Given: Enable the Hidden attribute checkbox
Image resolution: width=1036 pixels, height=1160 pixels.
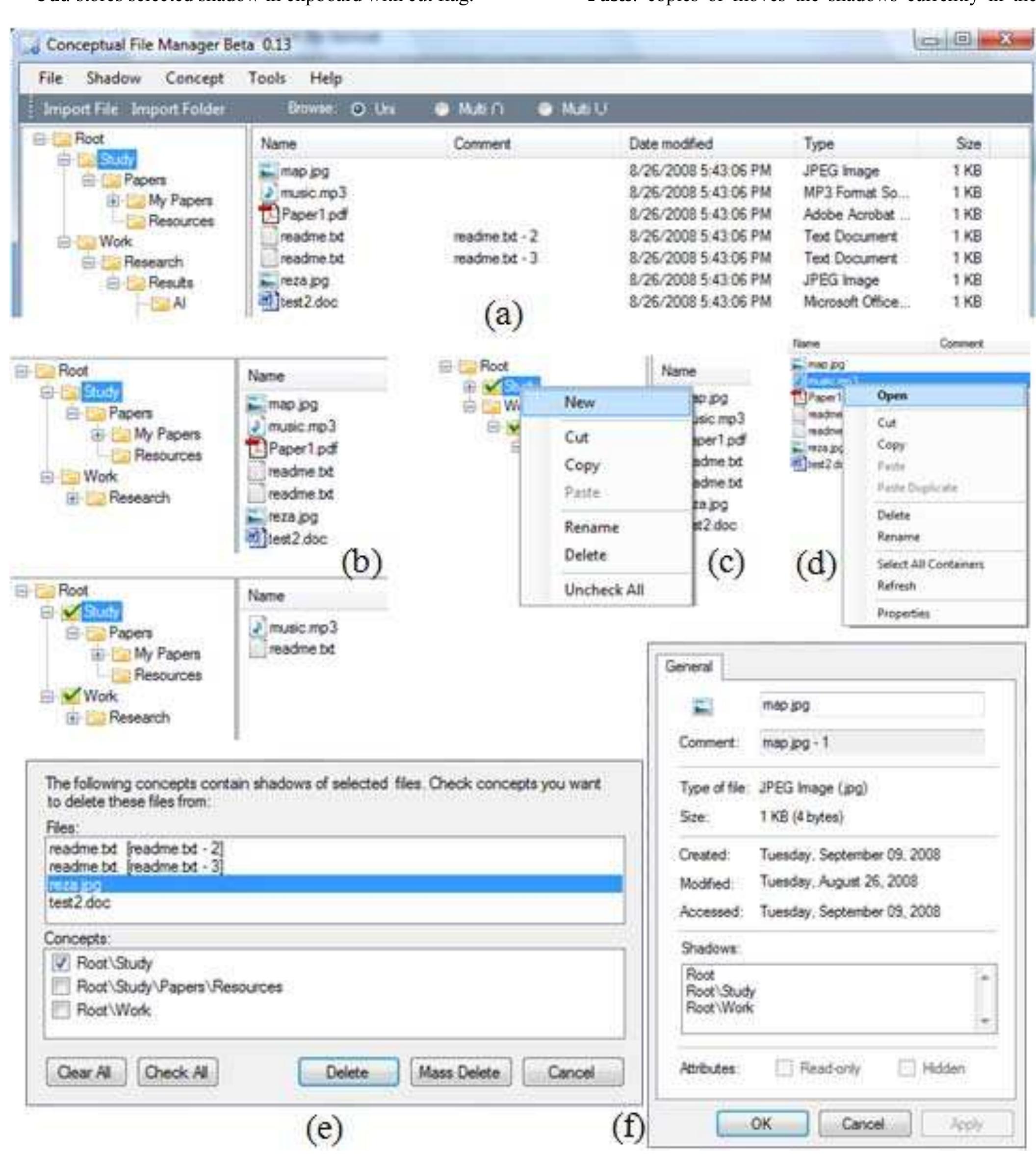Looking at the screenshot, I should [906, 1068].
